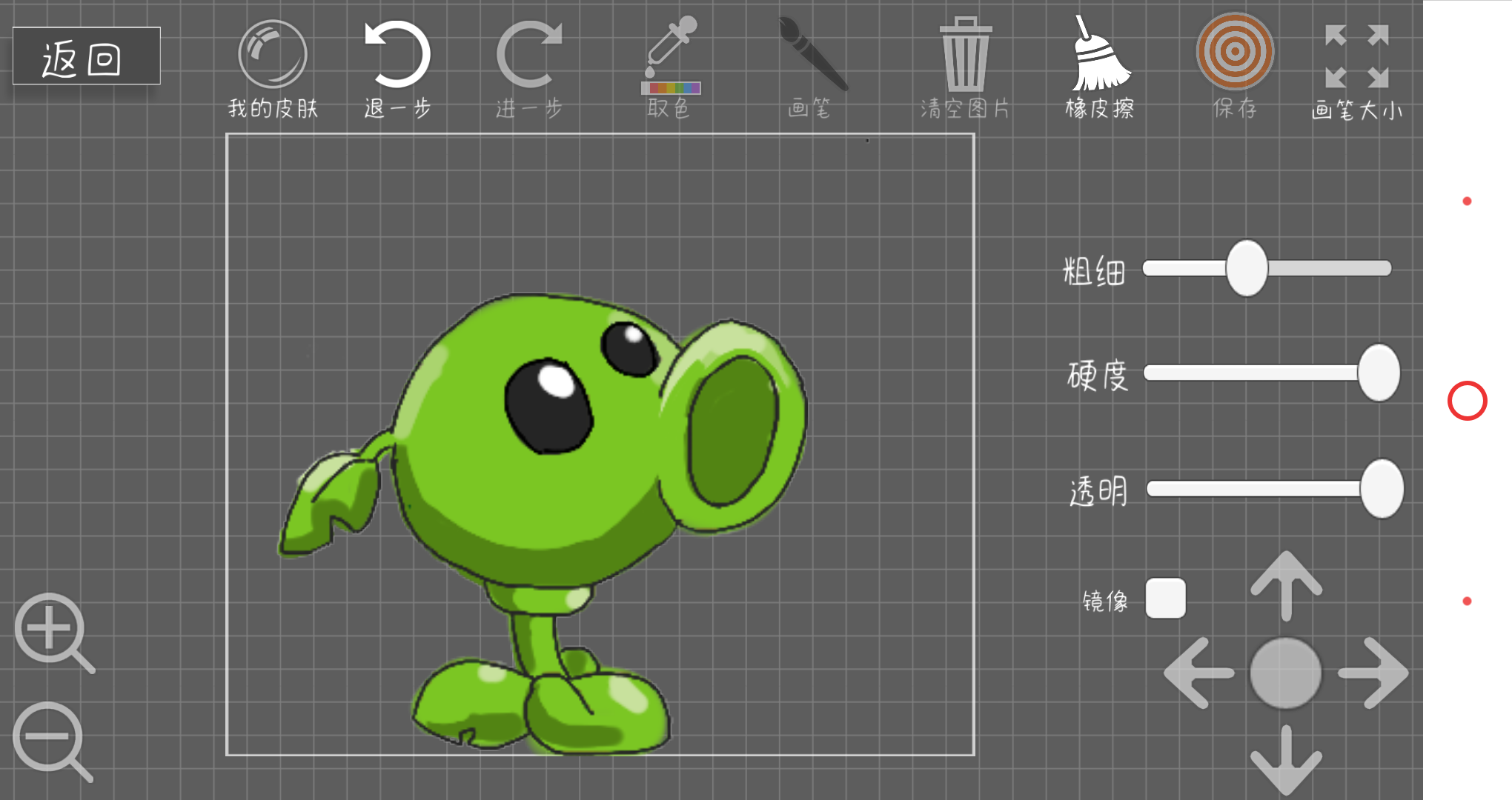
Task: Open 我的皮肤 (my skins)
Action: pyautogui.click(x=273, y=69)
